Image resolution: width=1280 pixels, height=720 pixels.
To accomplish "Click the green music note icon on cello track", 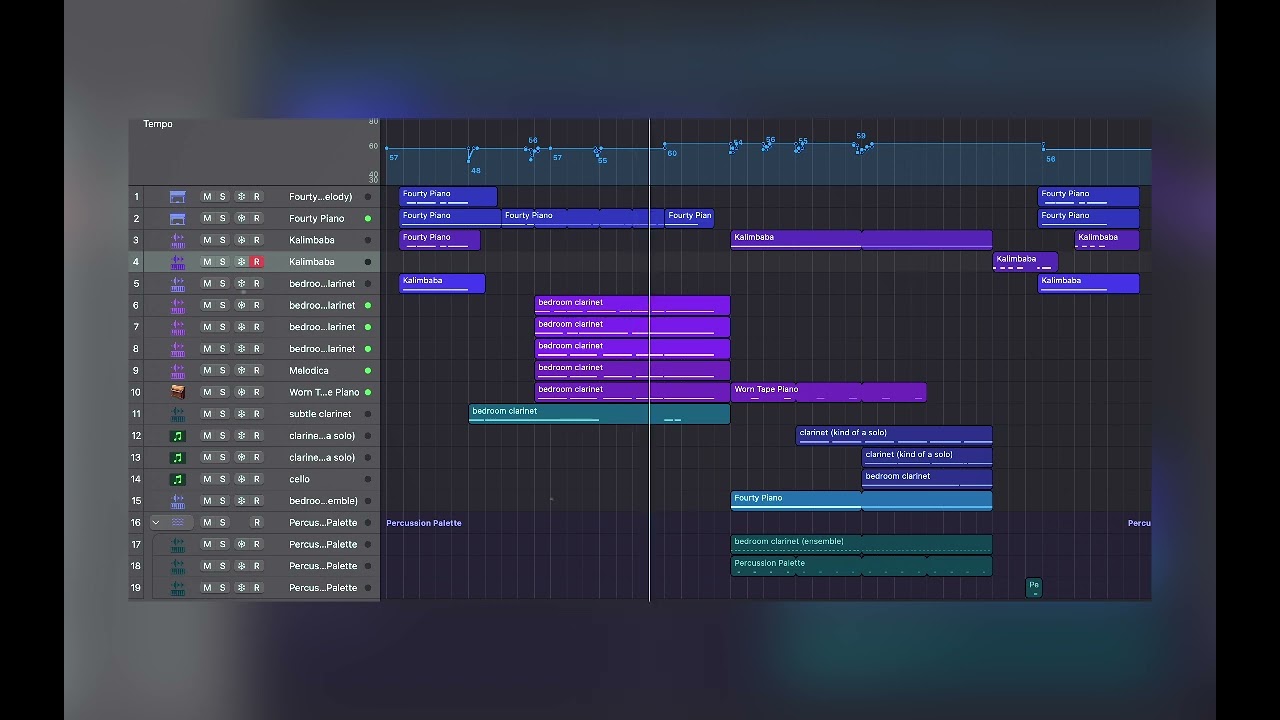I will click(177, 479).
